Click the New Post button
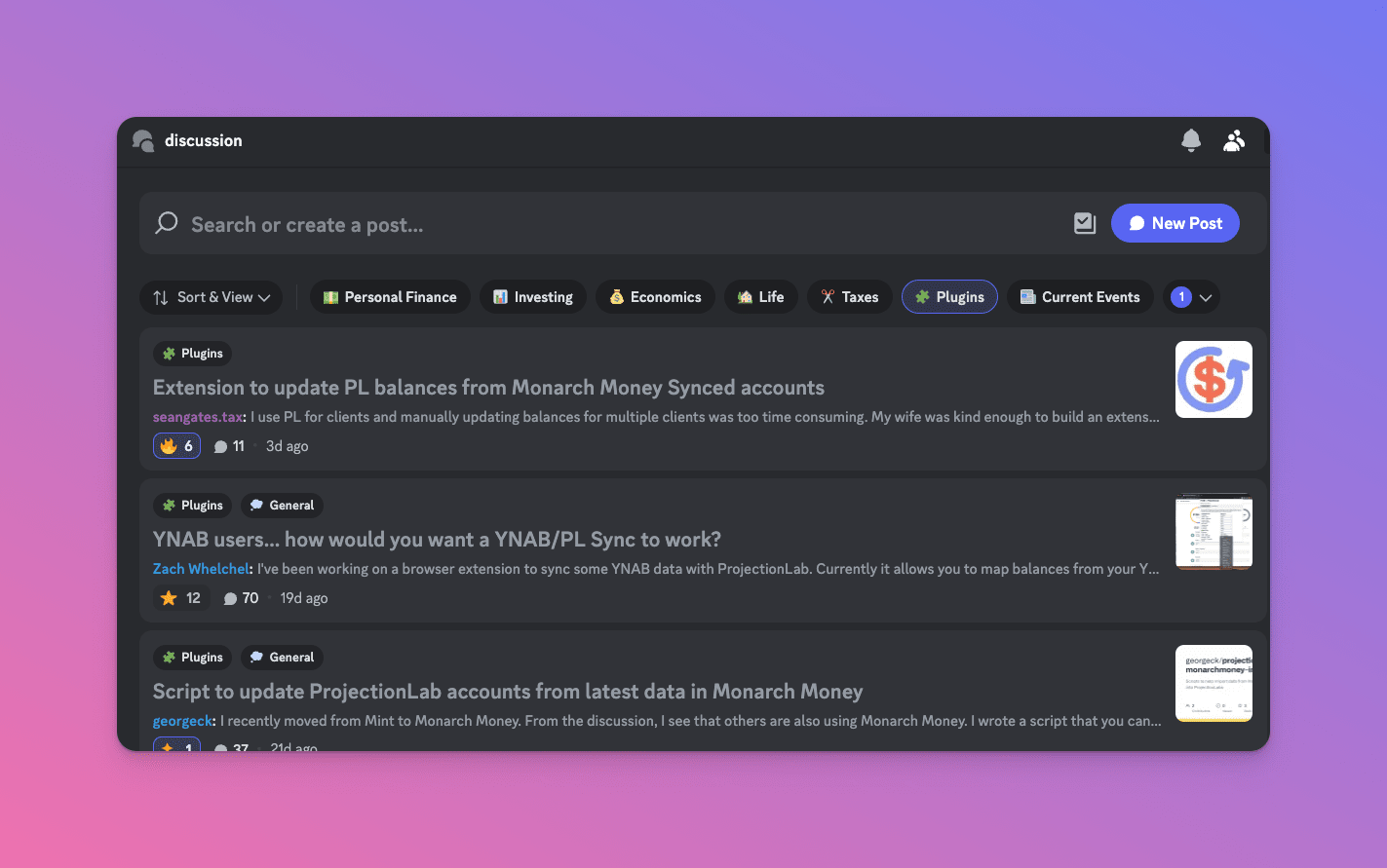 coord(1175,223)
